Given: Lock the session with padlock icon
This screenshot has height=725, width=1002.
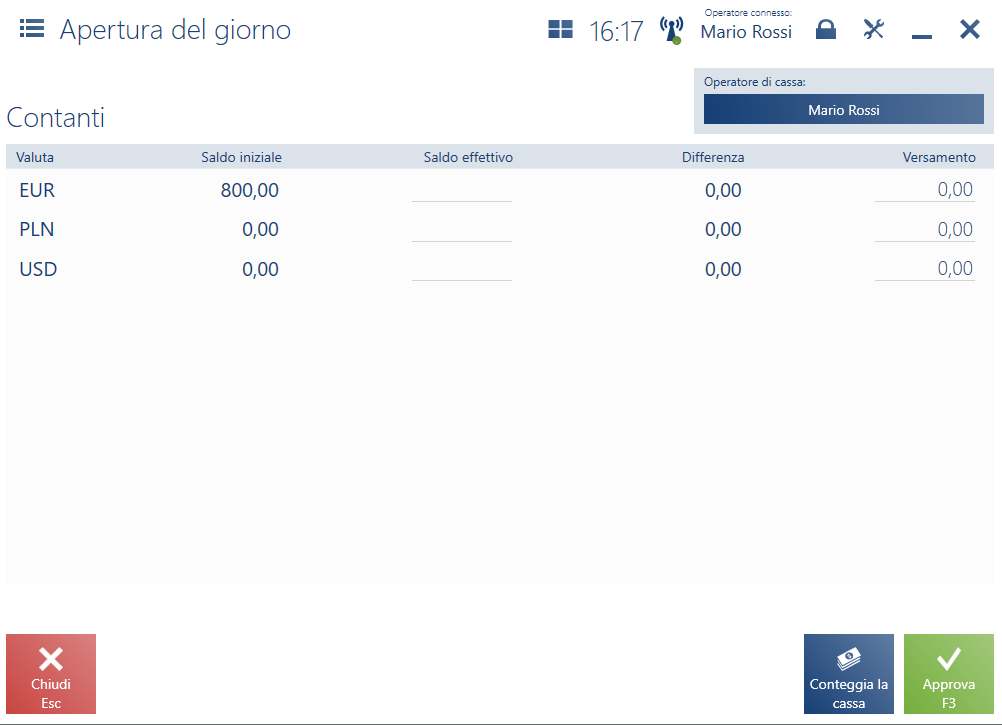Looking at the screenshot, I should [826, 29].
